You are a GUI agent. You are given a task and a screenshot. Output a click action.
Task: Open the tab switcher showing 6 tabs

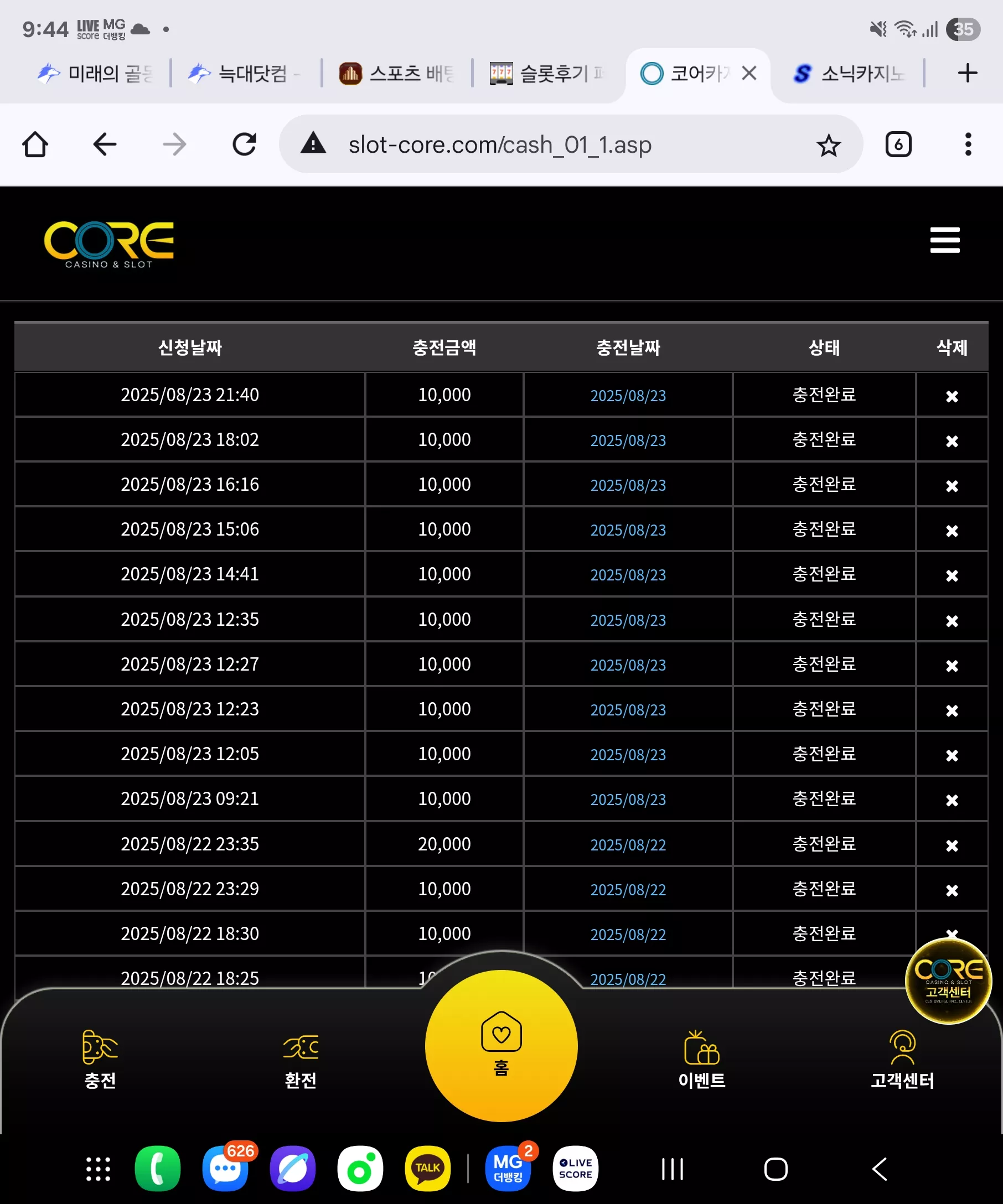[898, 144]
